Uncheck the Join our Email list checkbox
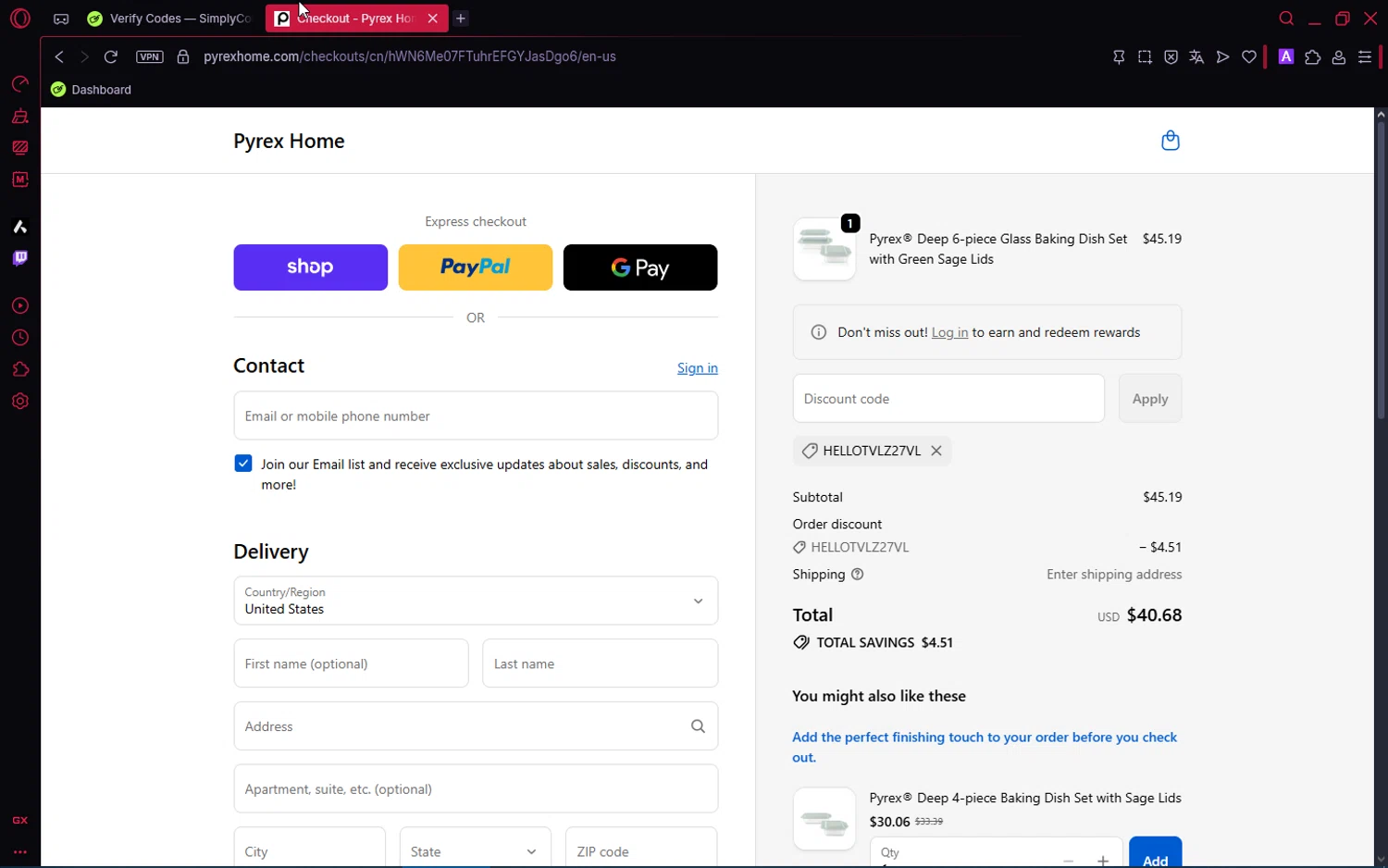Image resolution: width=1388 pixels, height=868 pixels. [x=243, y=464]
